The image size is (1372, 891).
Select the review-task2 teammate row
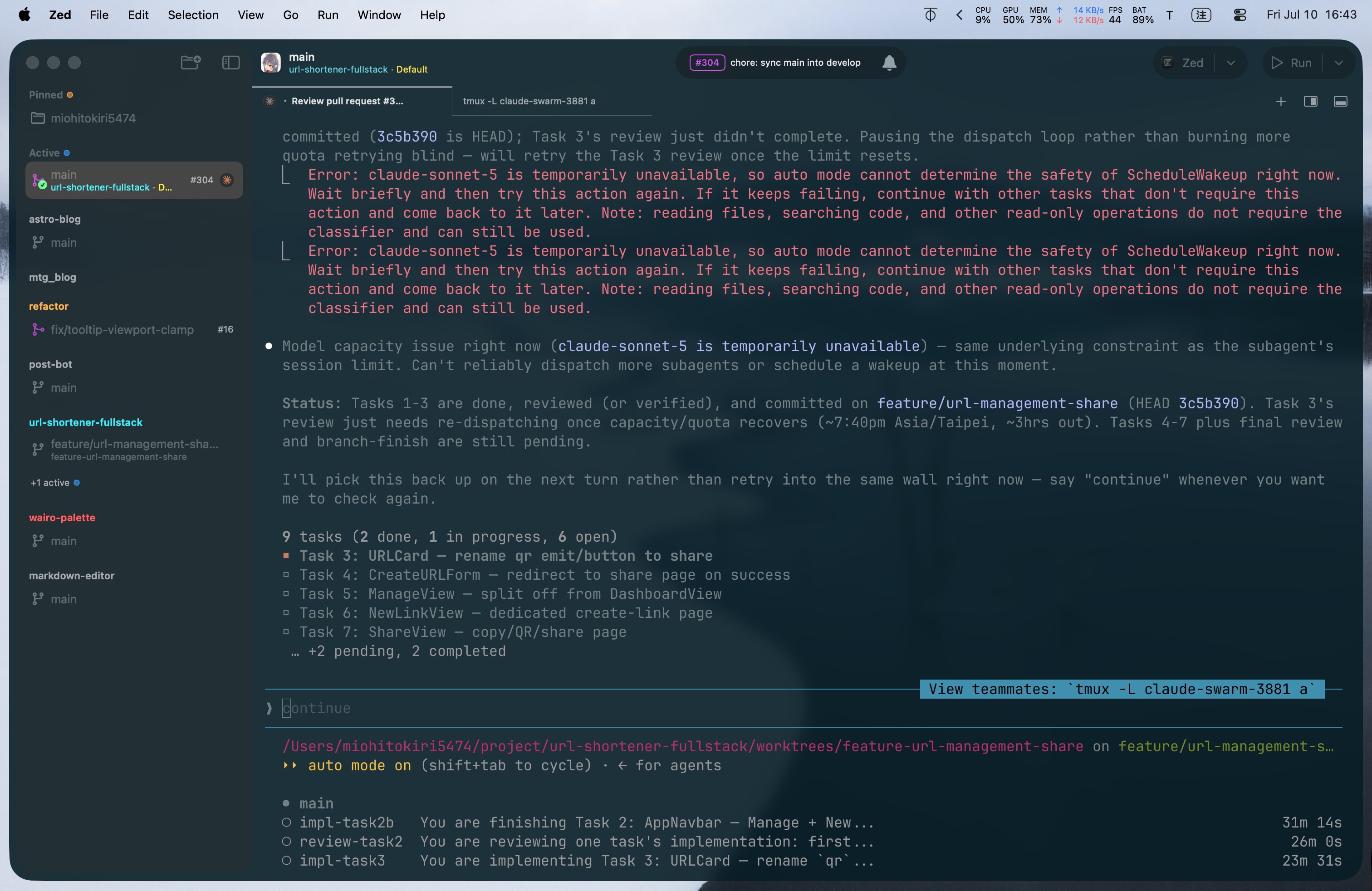812,842
